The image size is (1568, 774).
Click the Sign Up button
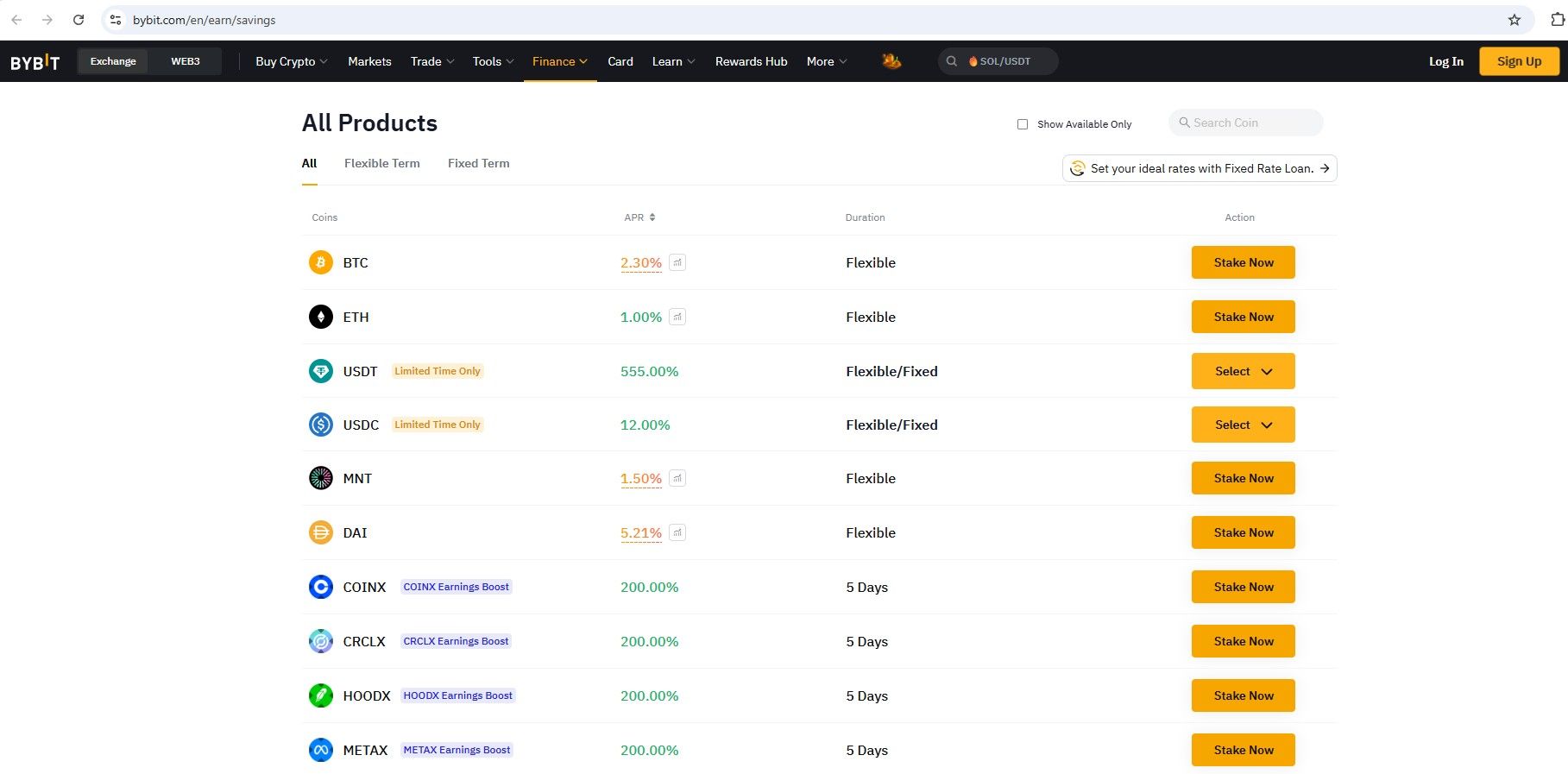1519,61
